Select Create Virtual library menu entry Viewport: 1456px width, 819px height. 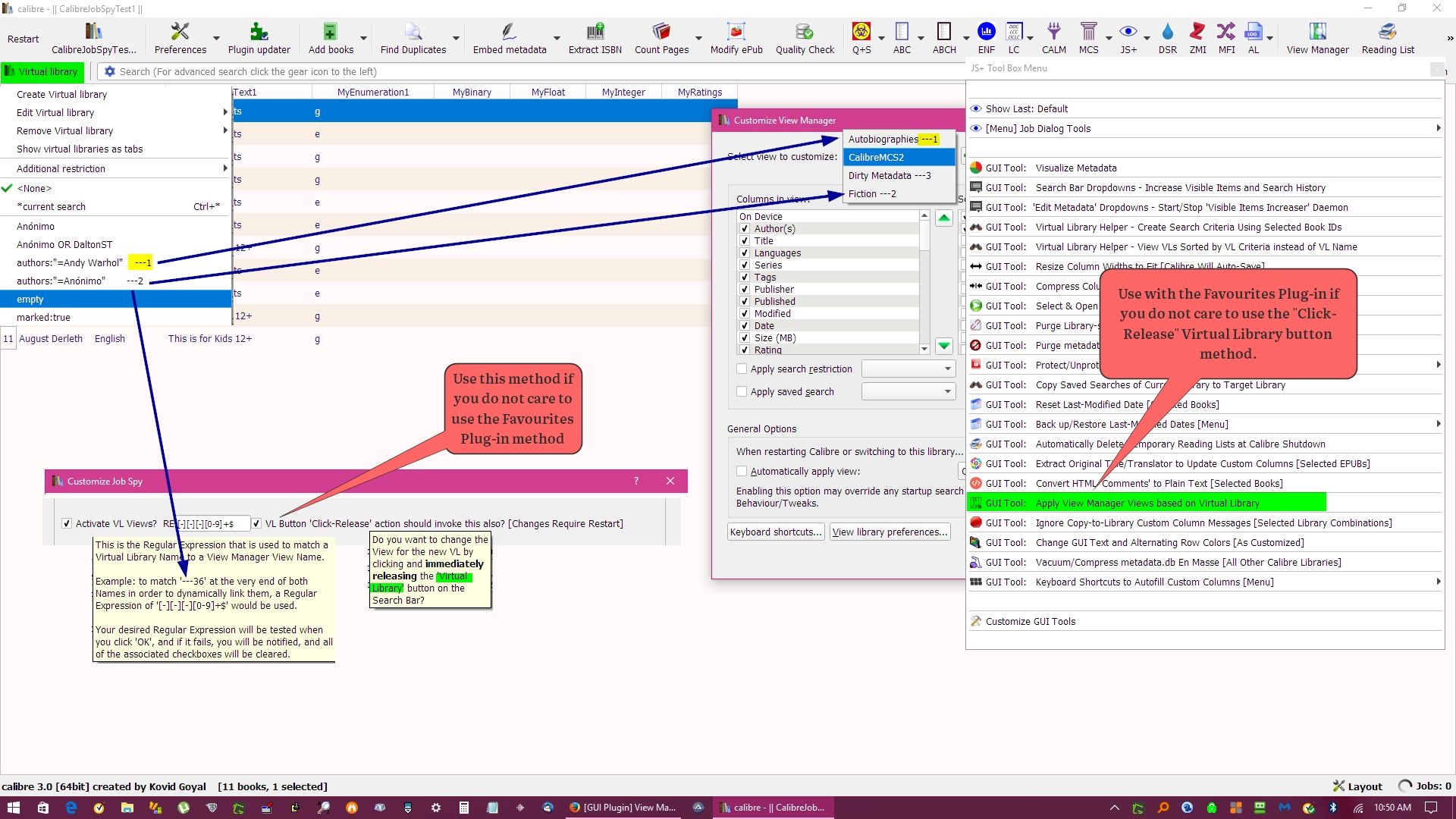tap(61, 95)
